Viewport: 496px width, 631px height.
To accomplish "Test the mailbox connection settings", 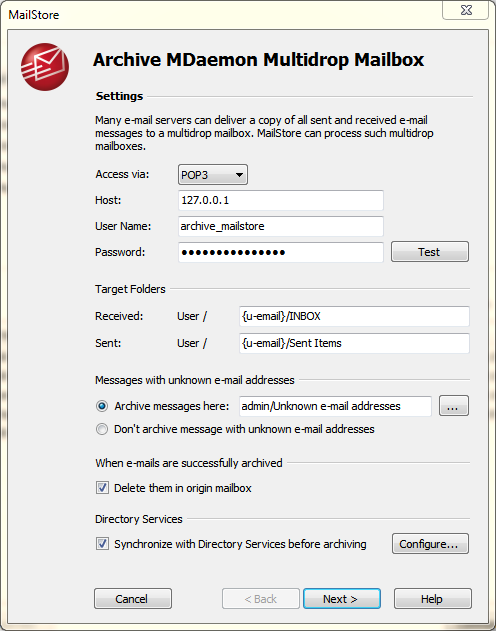I will pos(430,252).
